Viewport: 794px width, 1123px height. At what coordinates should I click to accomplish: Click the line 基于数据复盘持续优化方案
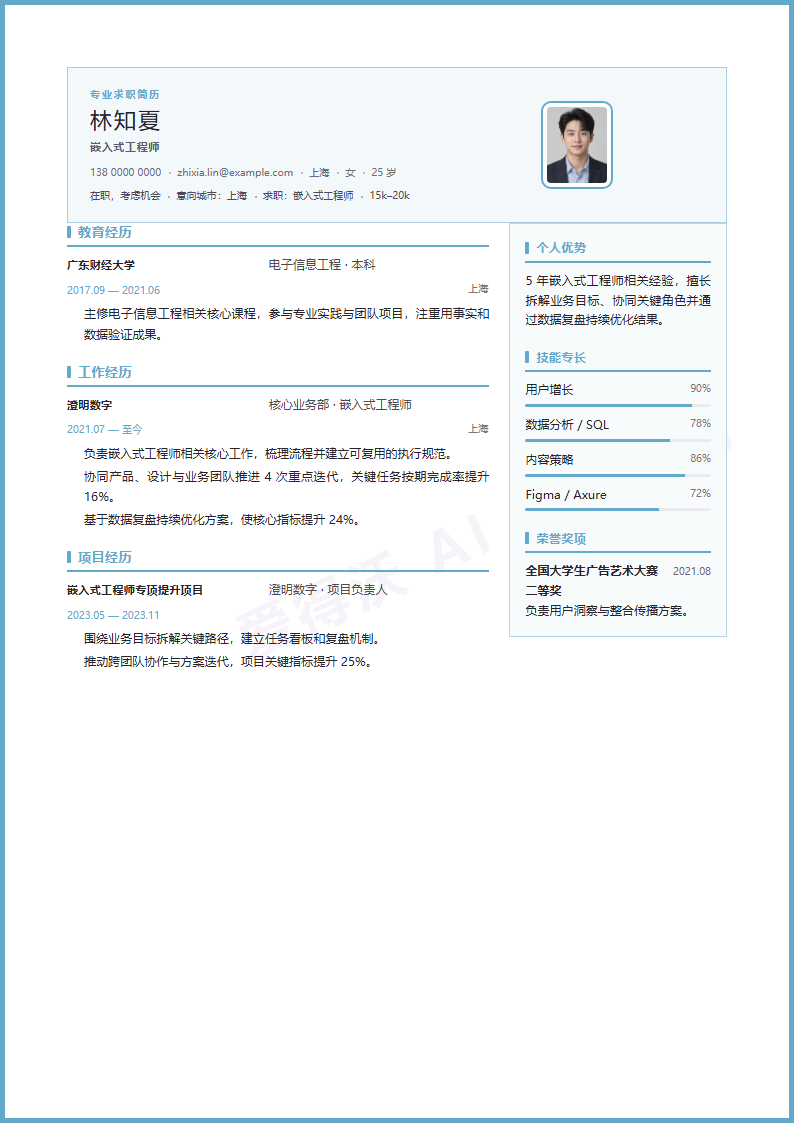(222, 520)
